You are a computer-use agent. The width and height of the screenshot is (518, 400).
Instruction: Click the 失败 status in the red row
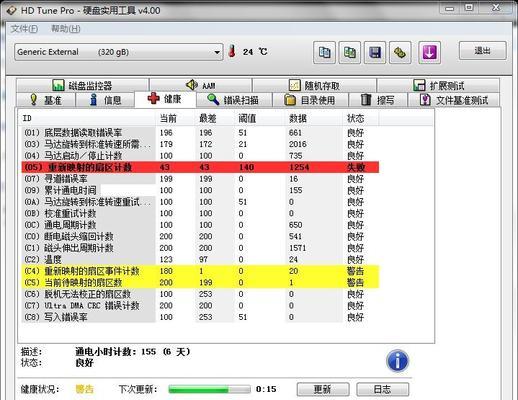pyautogui.click(x=356, y=167)
